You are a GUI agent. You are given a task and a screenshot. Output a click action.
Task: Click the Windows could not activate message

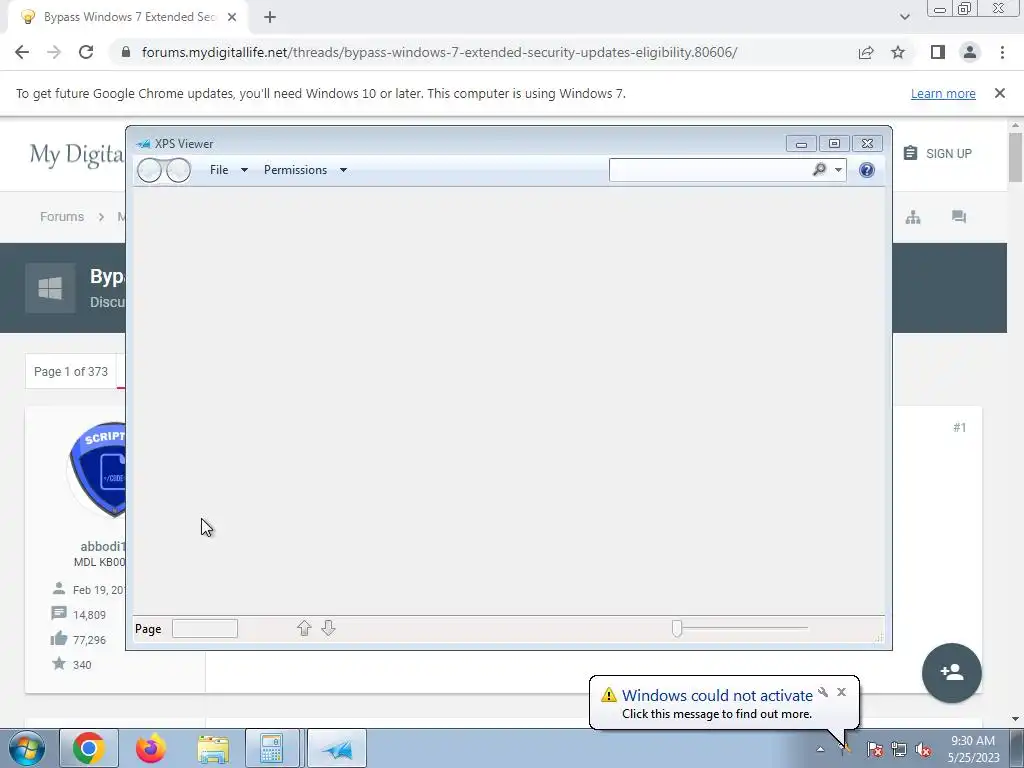pyautogui.click(x=717, y=696)
